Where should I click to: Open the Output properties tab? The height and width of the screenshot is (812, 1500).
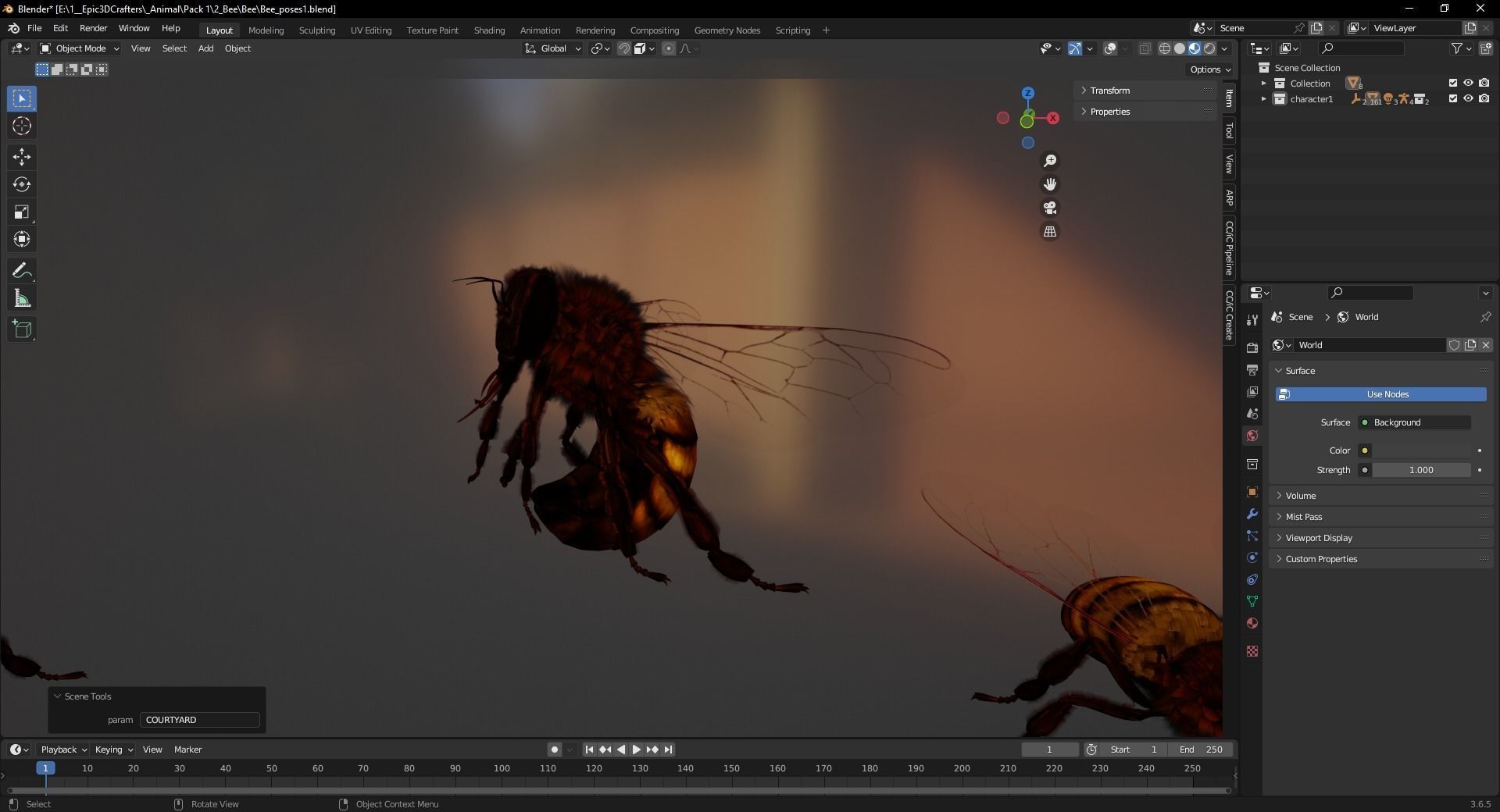[1252, 369]
